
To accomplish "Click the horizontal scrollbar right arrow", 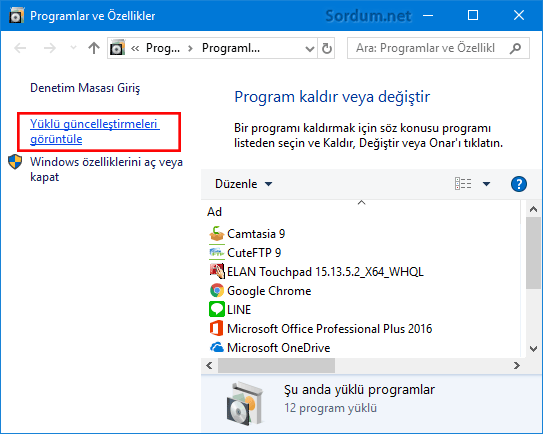I will coord(517,365).
